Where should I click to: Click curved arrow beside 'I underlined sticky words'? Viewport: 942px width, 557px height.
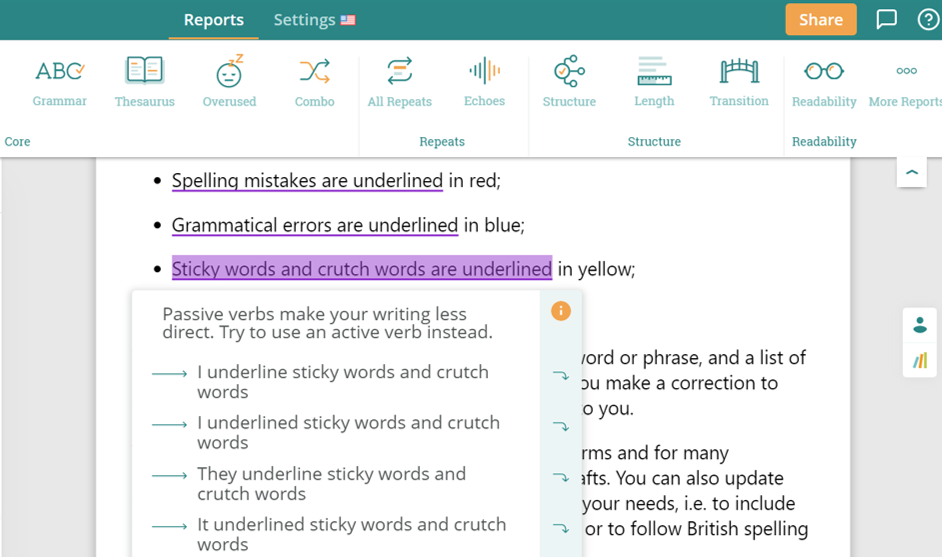(561, 427)
